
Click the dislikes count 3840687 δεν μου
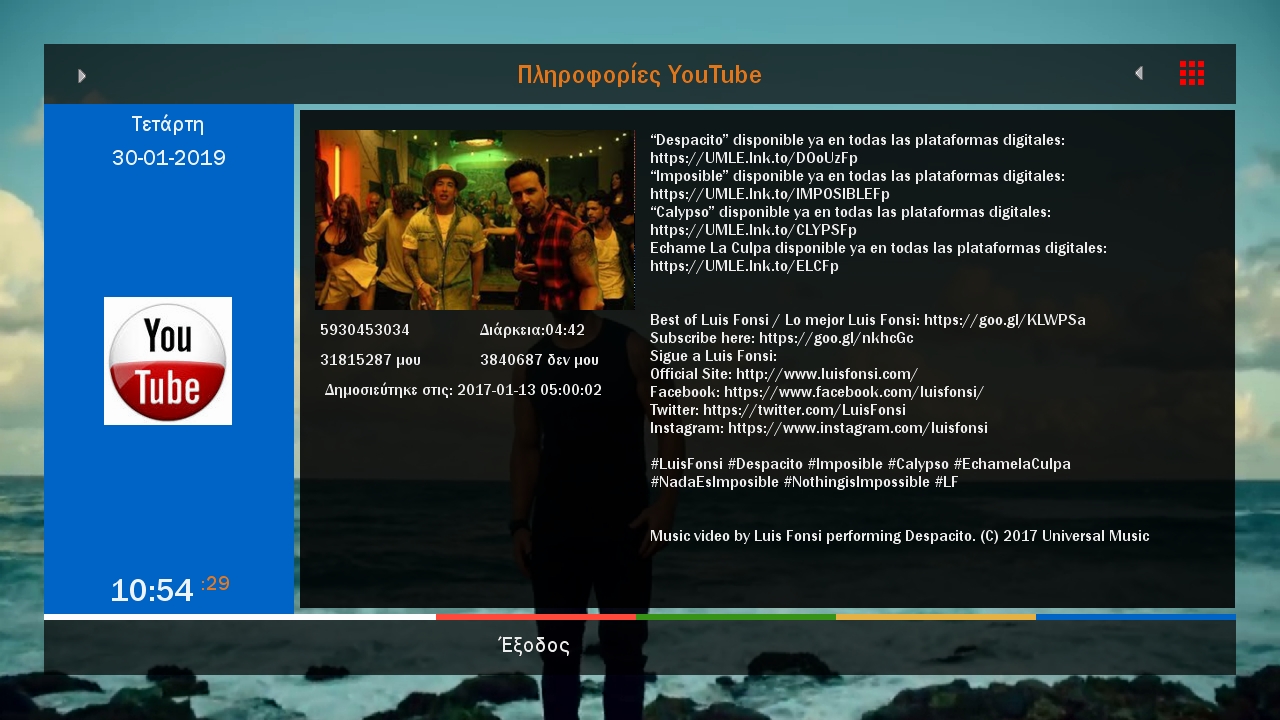[539, 360]
